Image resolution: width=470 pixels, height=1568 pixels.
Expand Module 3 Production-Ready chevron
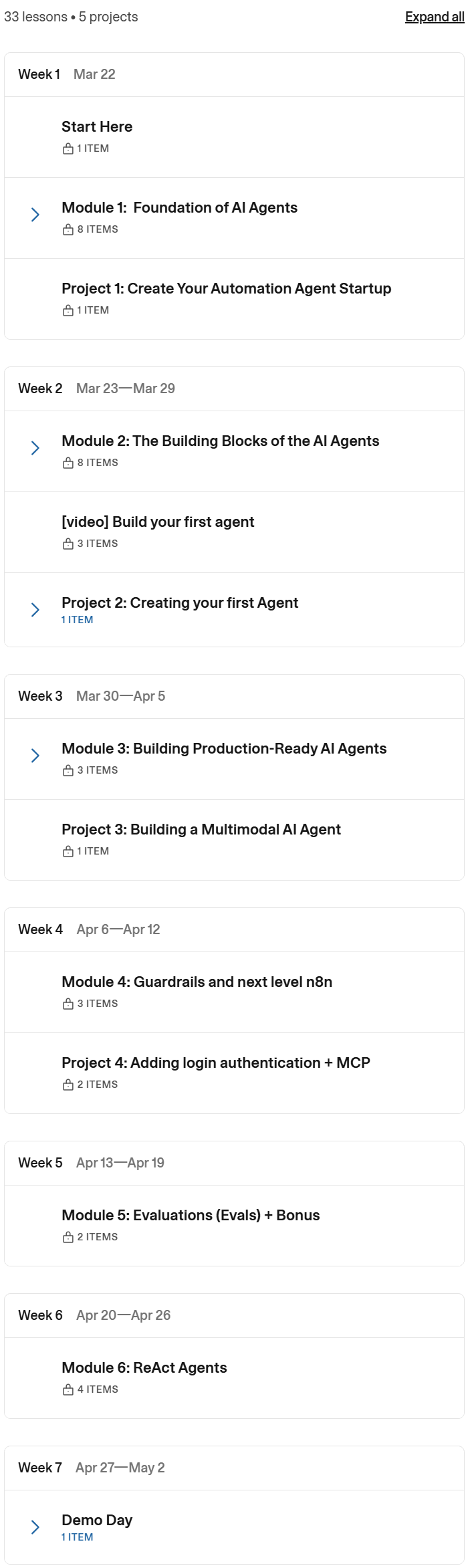click(x=35, y=756)
